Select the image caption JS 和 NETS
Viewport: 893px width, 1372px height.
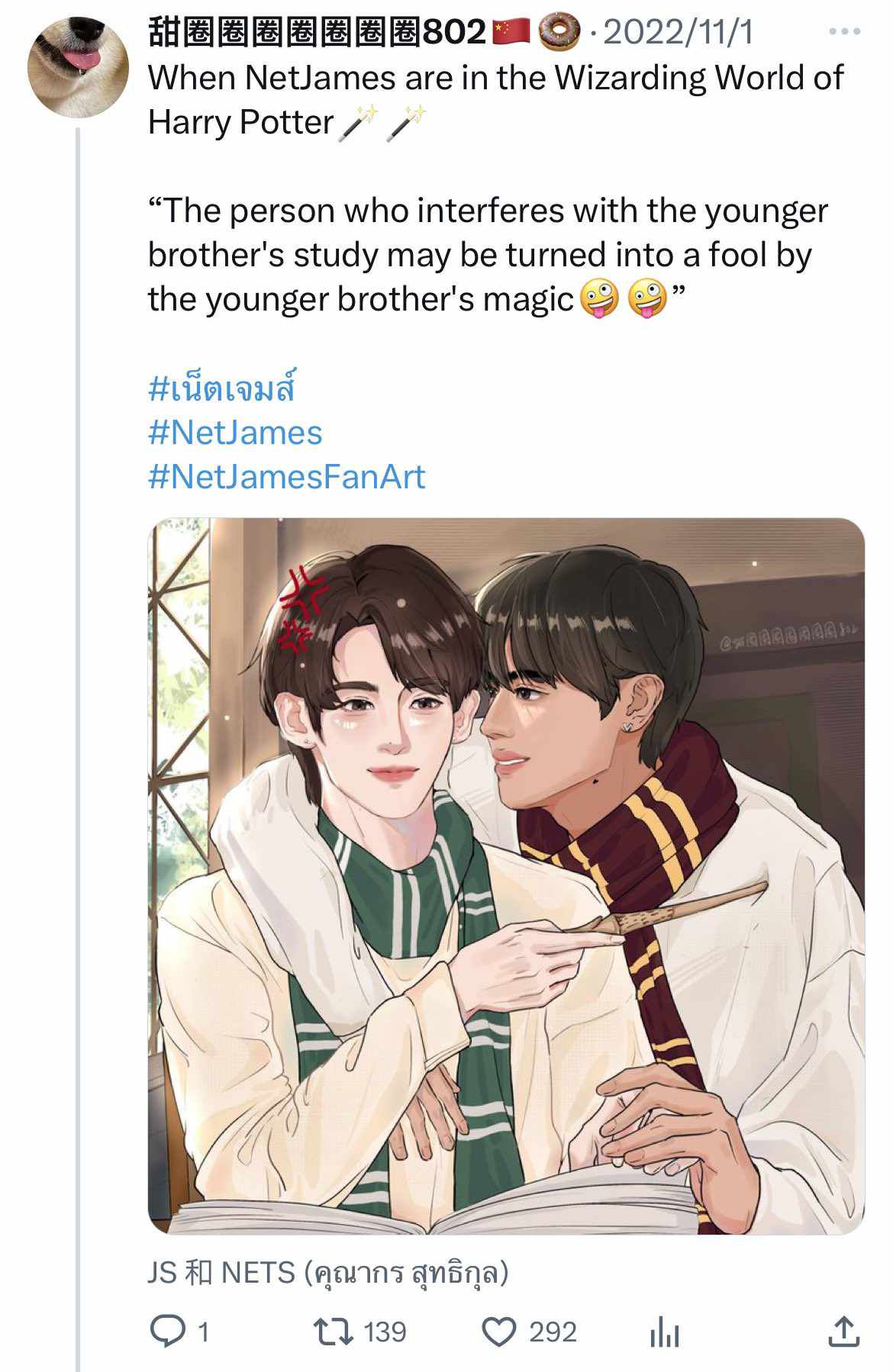click(x=328, y=1273)
